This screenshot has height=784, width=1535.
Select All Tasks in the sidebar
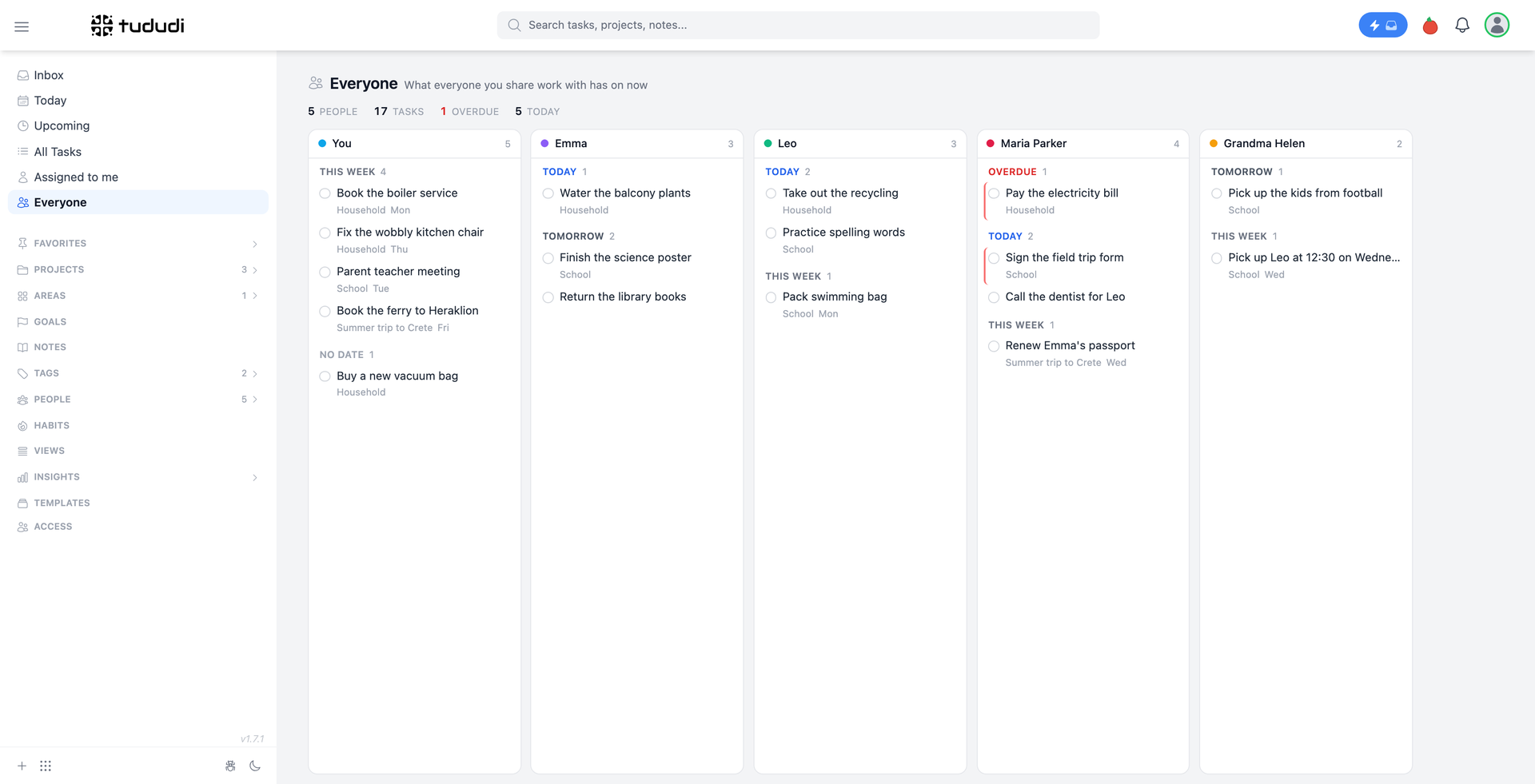(x=138, y=152)
